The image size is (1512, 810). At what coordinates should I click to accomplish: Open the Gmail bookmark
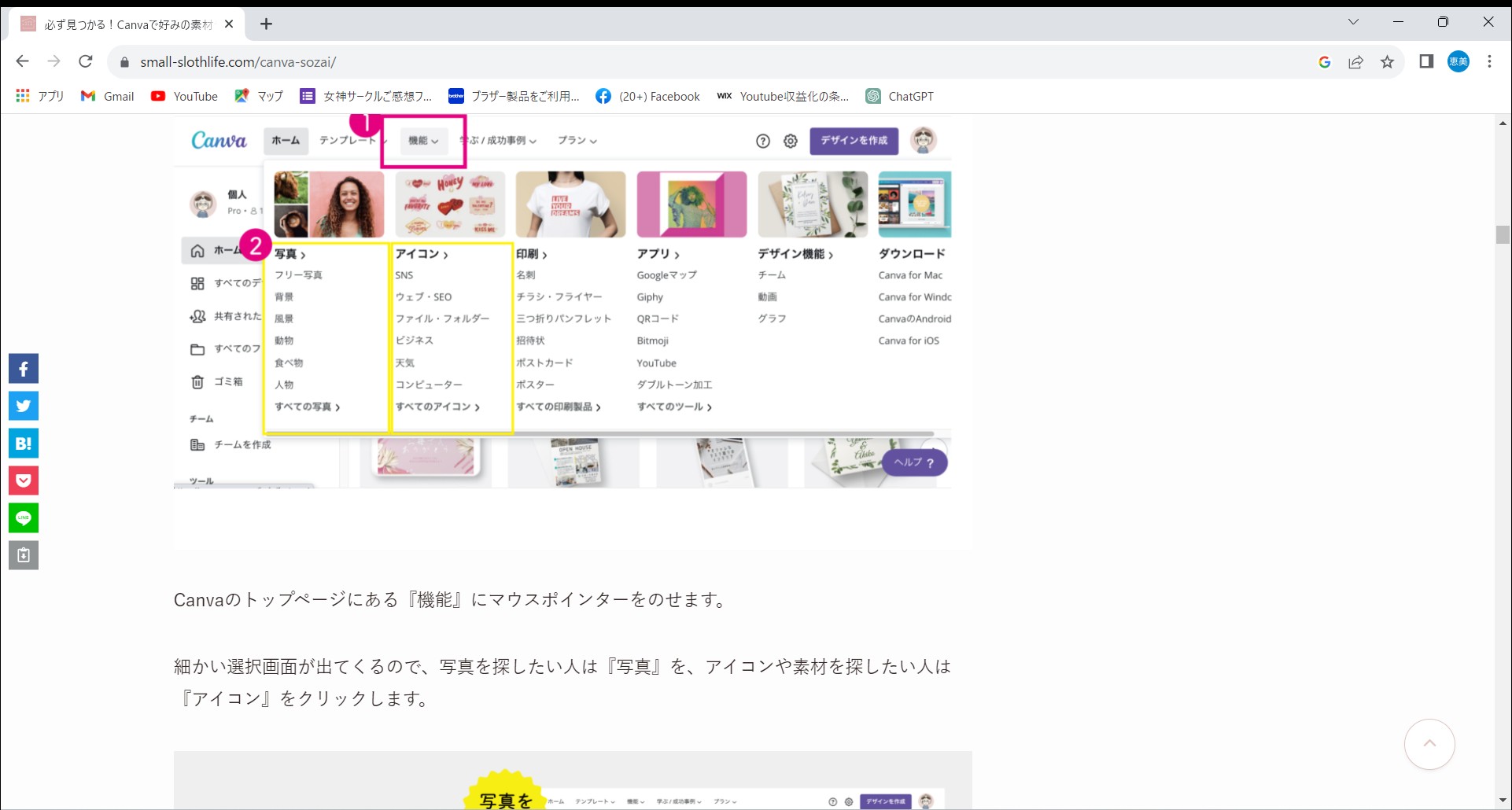pyautogui.click(x=108, y=96)
